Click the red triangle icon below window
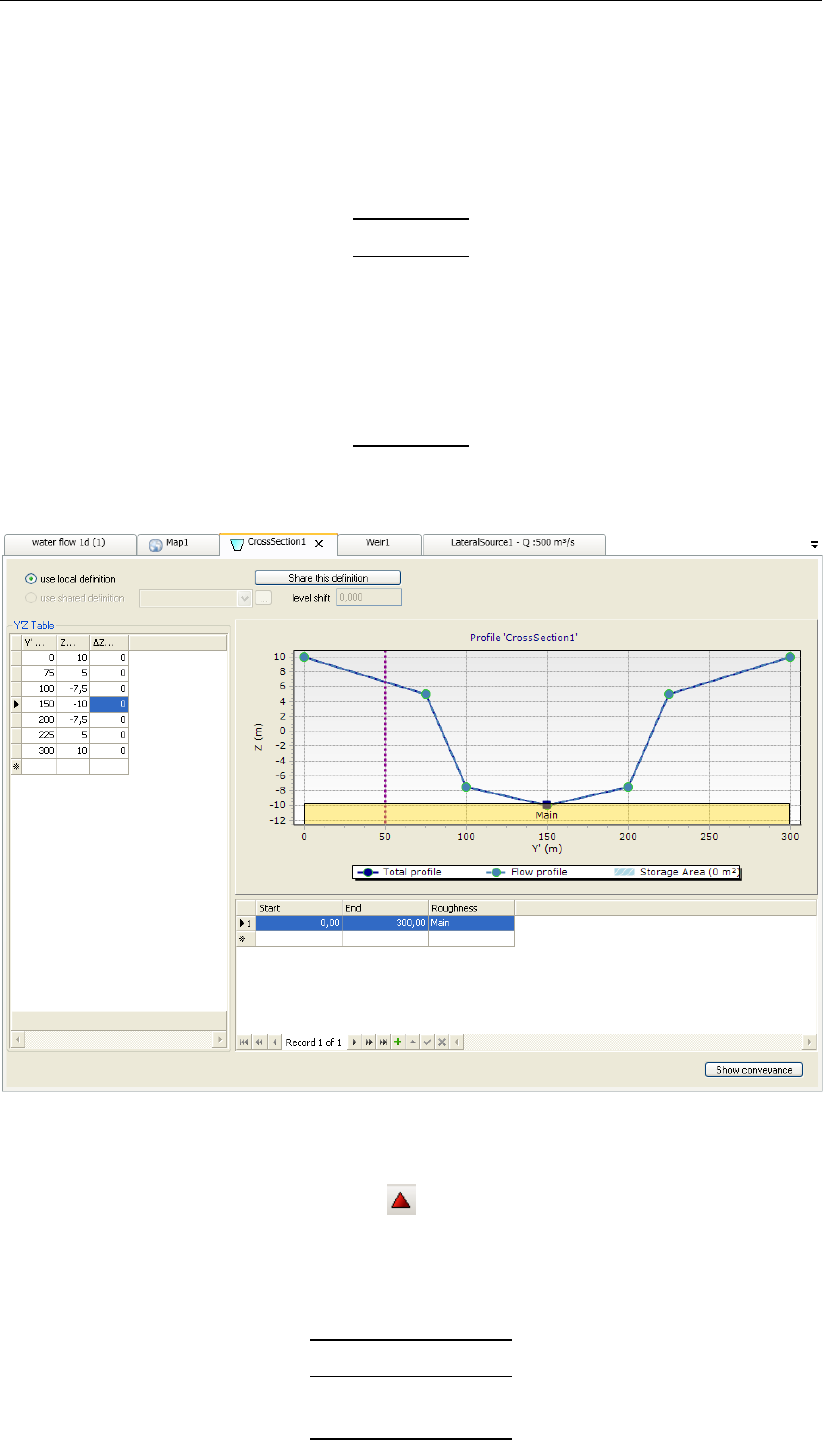The width and height of the screenshot is (823, 1440). point(403,1201)
